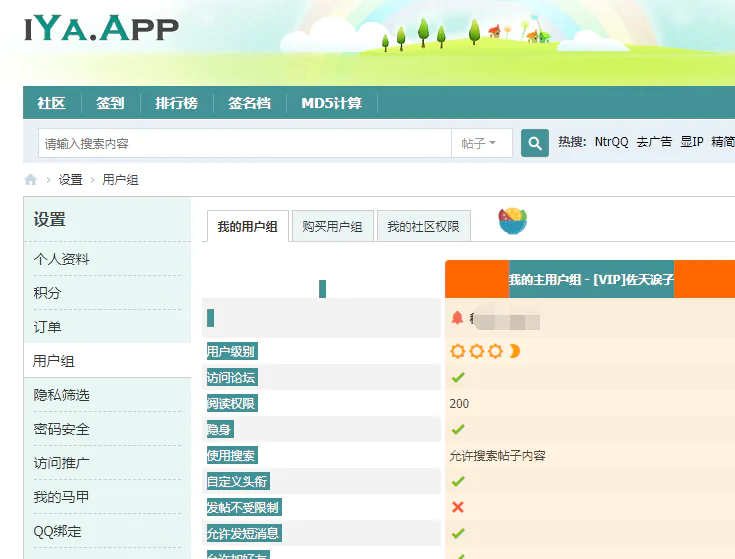Image resolution: width=735 pixels, height=559 pixels.
Task: Open the 签名档 navigation item
Action: point(249,103)
